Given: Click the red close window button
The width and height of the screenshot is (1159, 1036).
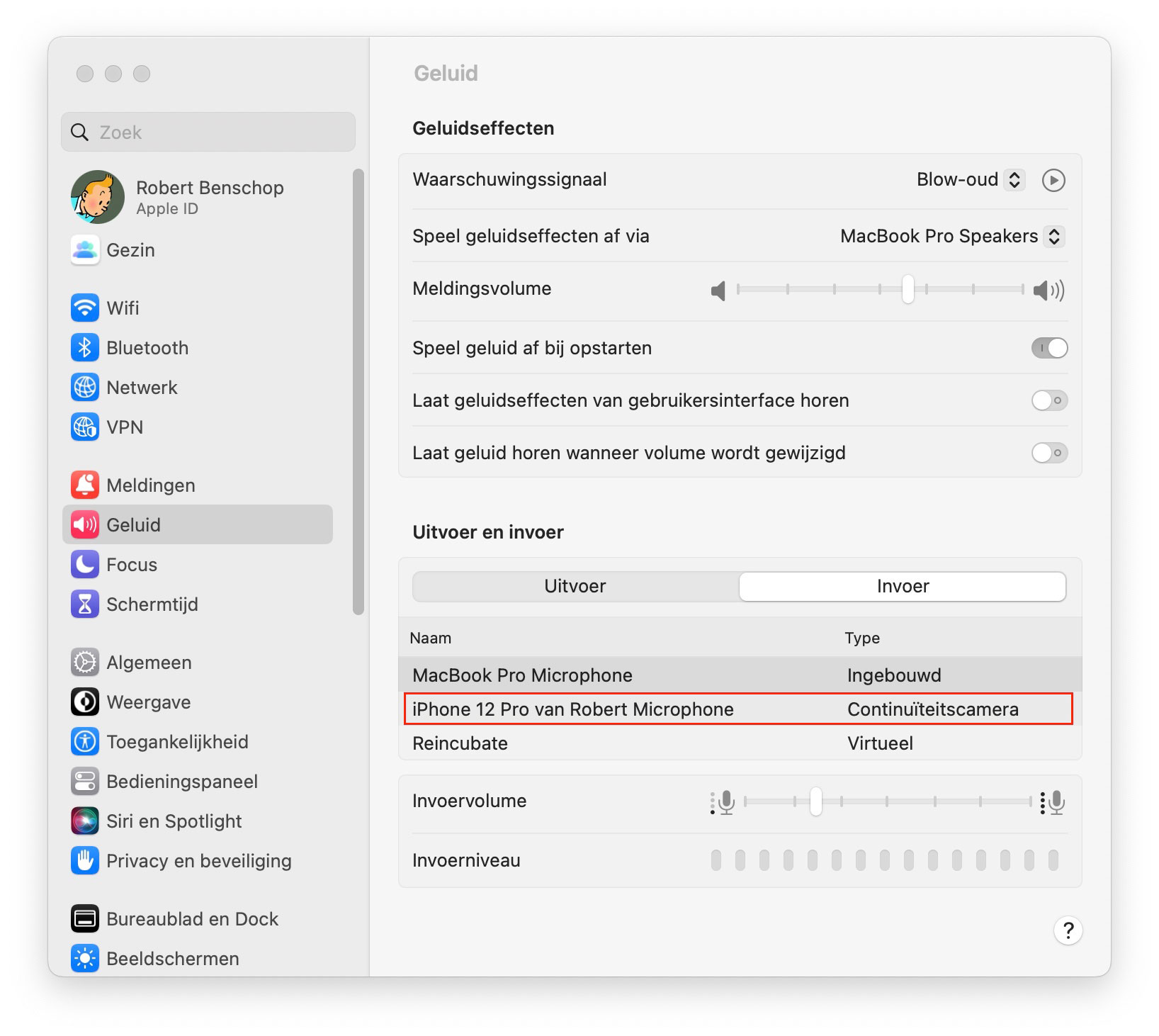Looking at the screenshot, I should coord(85,74).
